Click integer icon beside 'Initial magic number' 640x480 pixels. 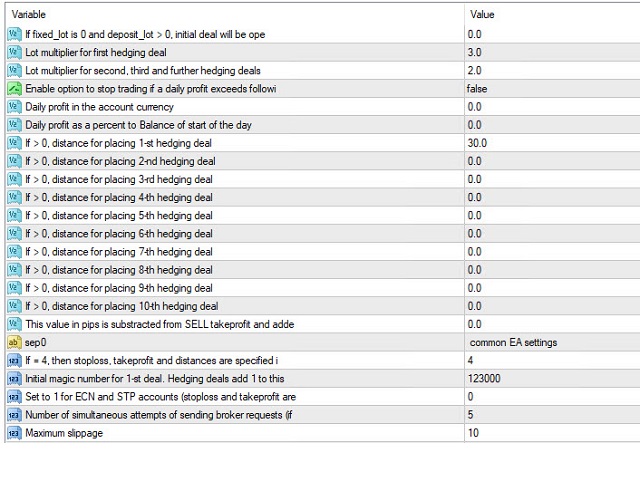[14, 379]
